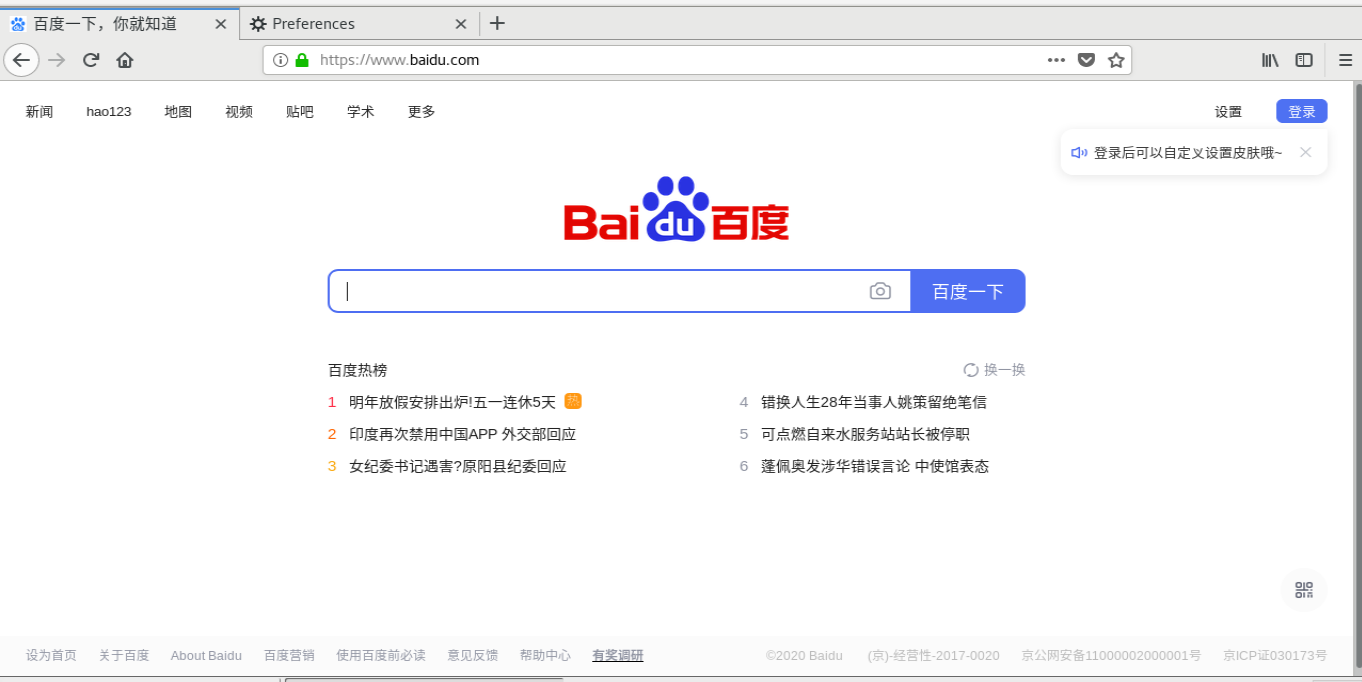Click 帮助中心 footer link
The width and height of the screenshot is (1362, 682).
pyautogui.click(x=545, y=656)
